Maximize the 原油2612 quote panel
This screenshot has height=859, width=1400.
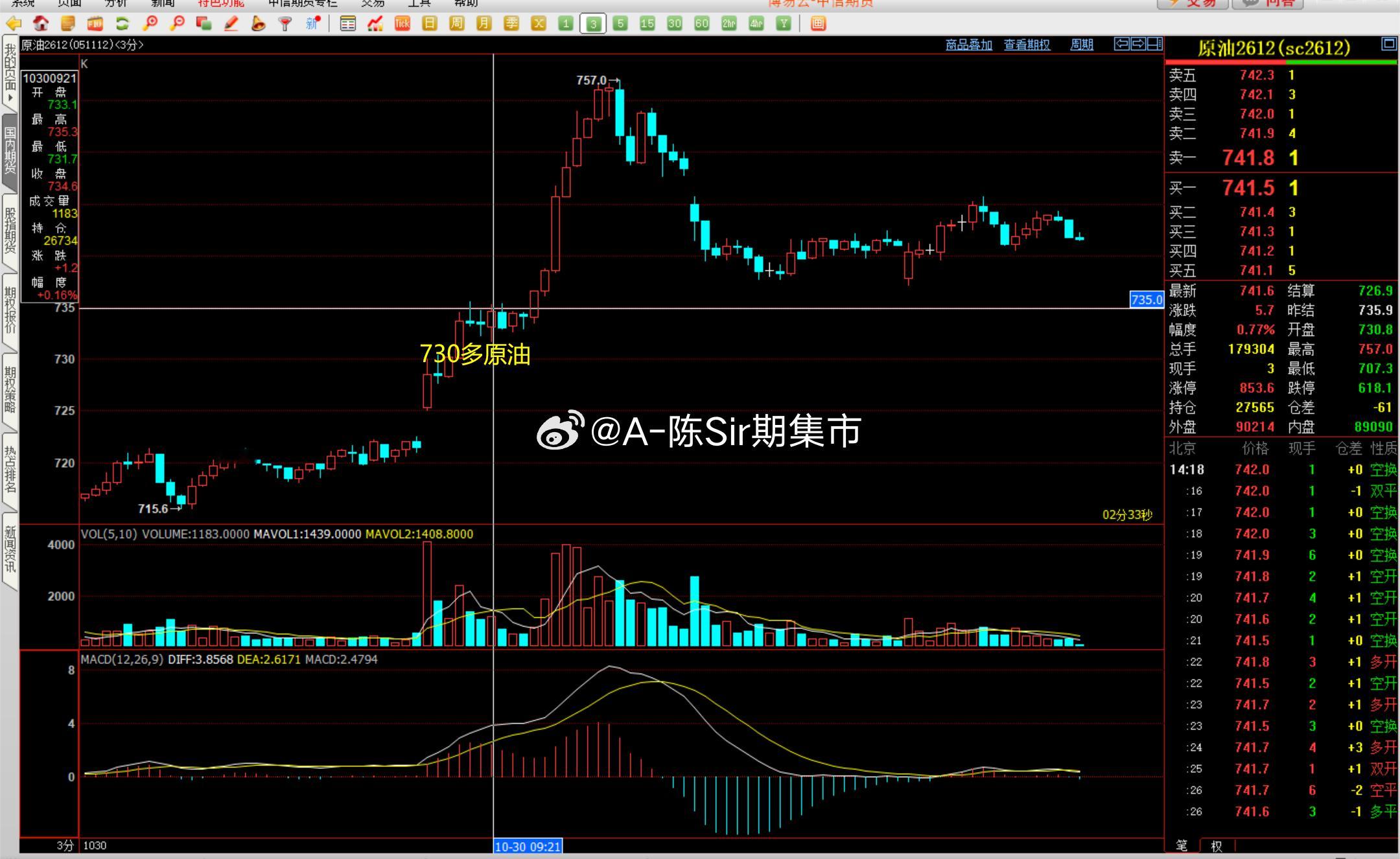1388,44
